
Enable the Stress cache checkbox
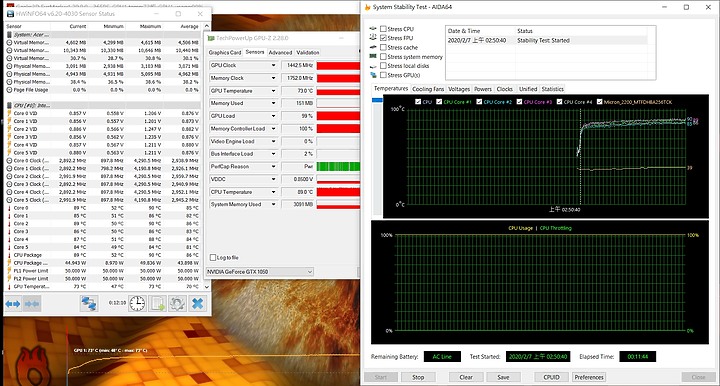[x=383, y=47]
